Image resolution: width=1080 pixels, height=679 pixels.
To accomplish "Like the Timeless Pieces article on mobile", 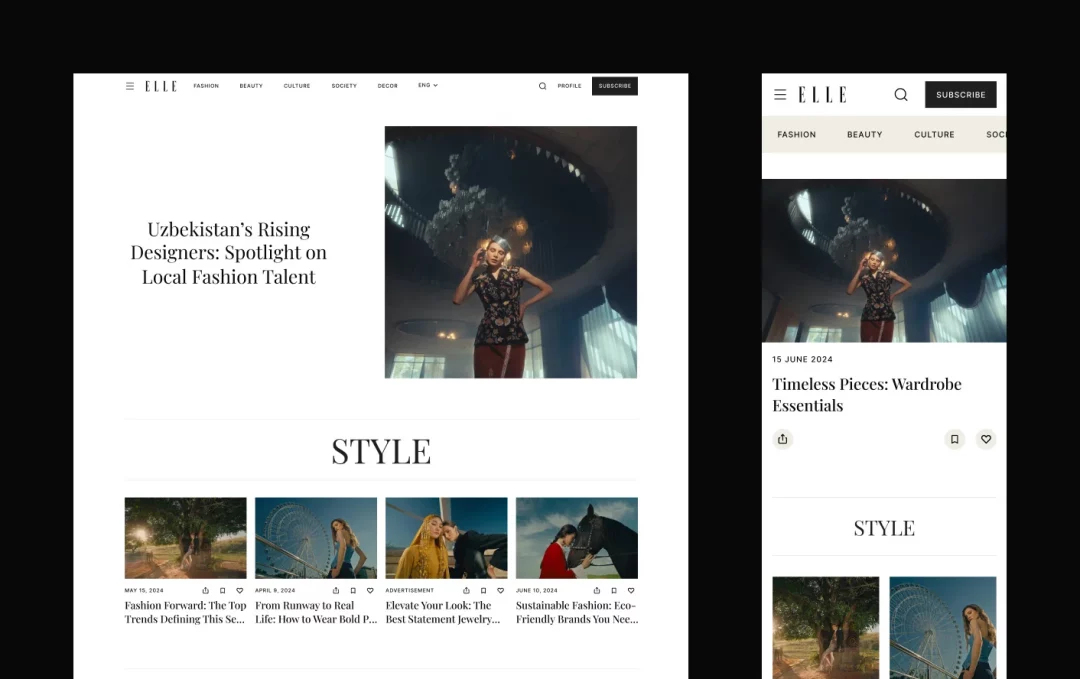I will [x=986, y=439].
